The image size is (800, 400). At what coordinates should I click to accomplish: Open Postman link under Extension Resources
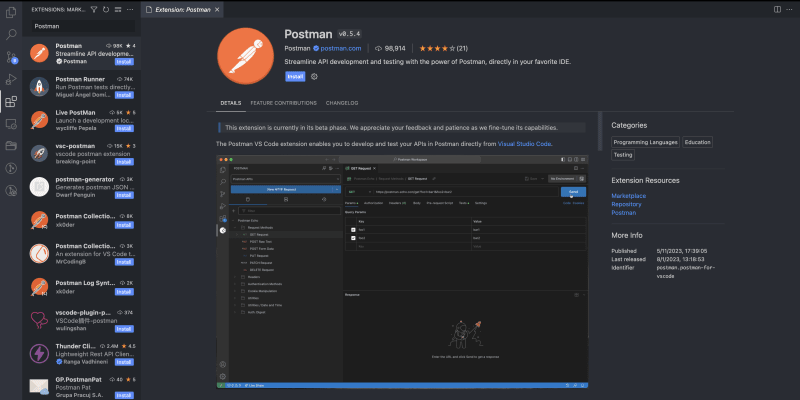[623, 213]
